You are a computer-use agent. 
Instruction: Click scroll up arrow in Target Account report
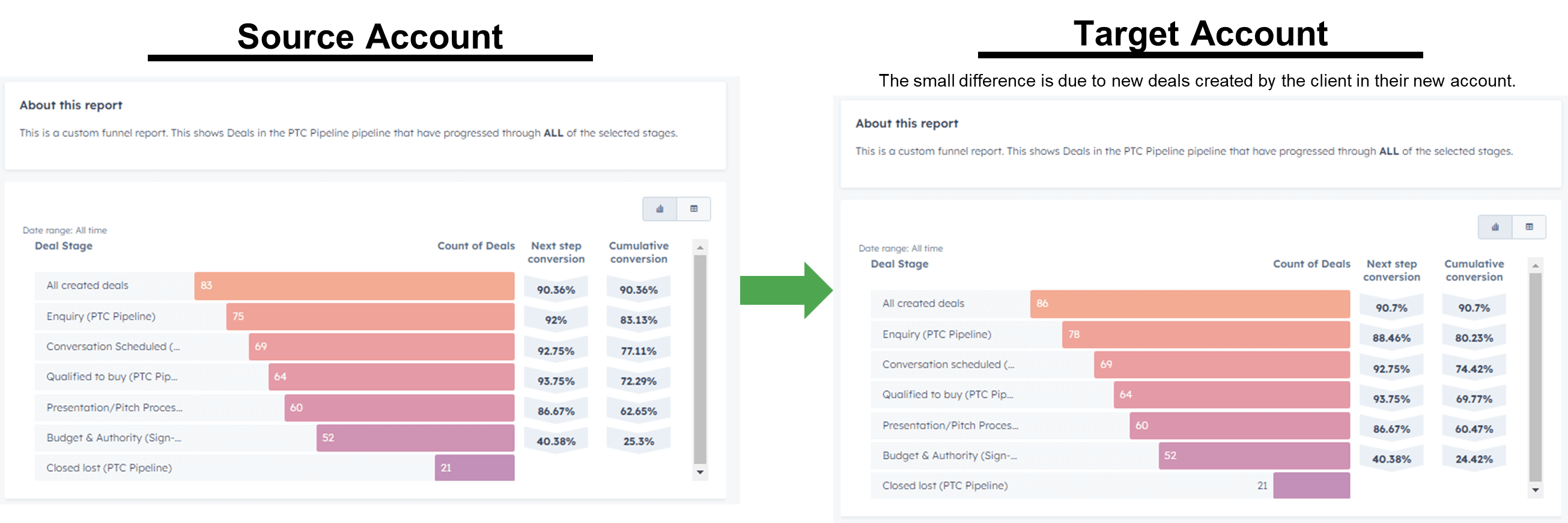click(x=1536, y=266)
